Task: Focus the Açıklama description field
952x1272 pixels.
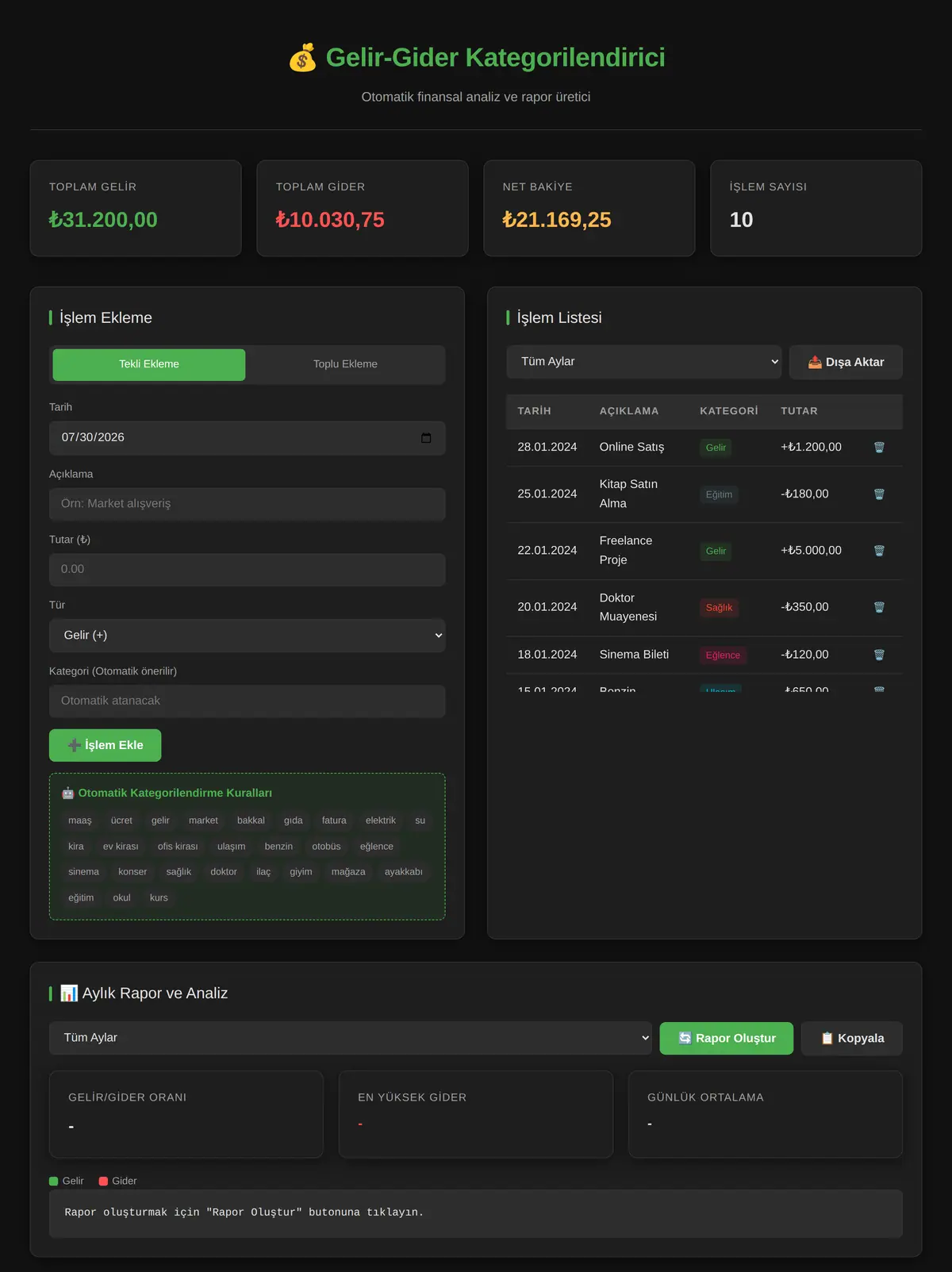Action: (248, 504)
